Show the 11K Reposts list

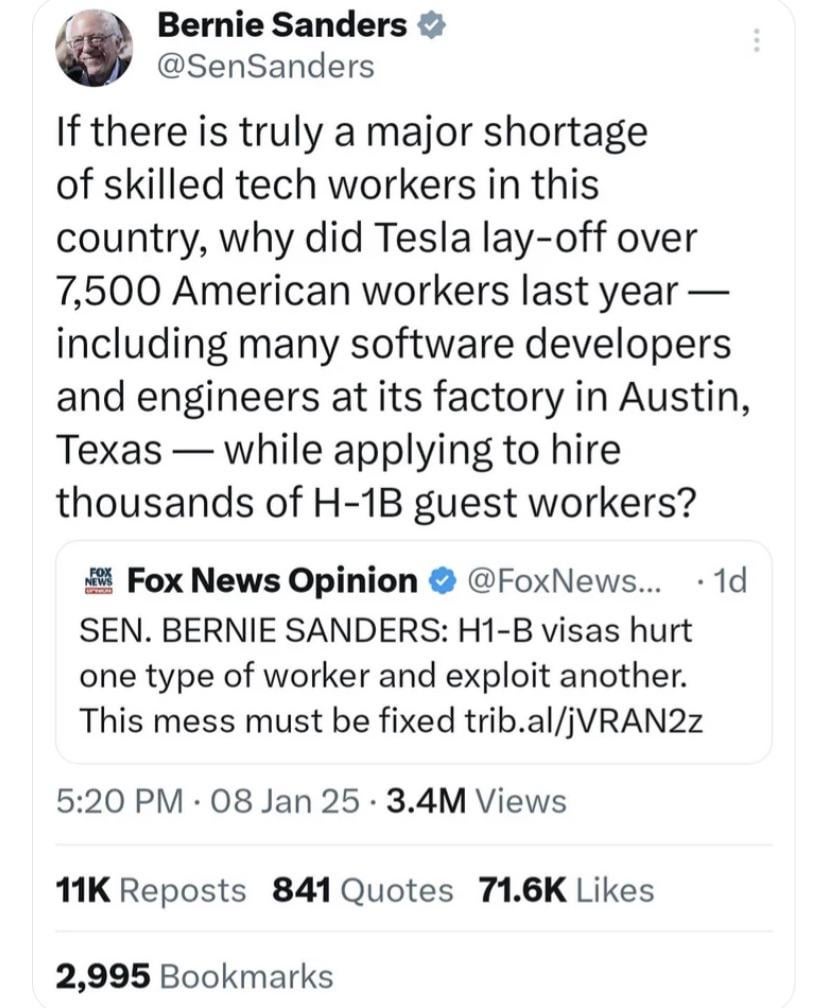[150, 889]
